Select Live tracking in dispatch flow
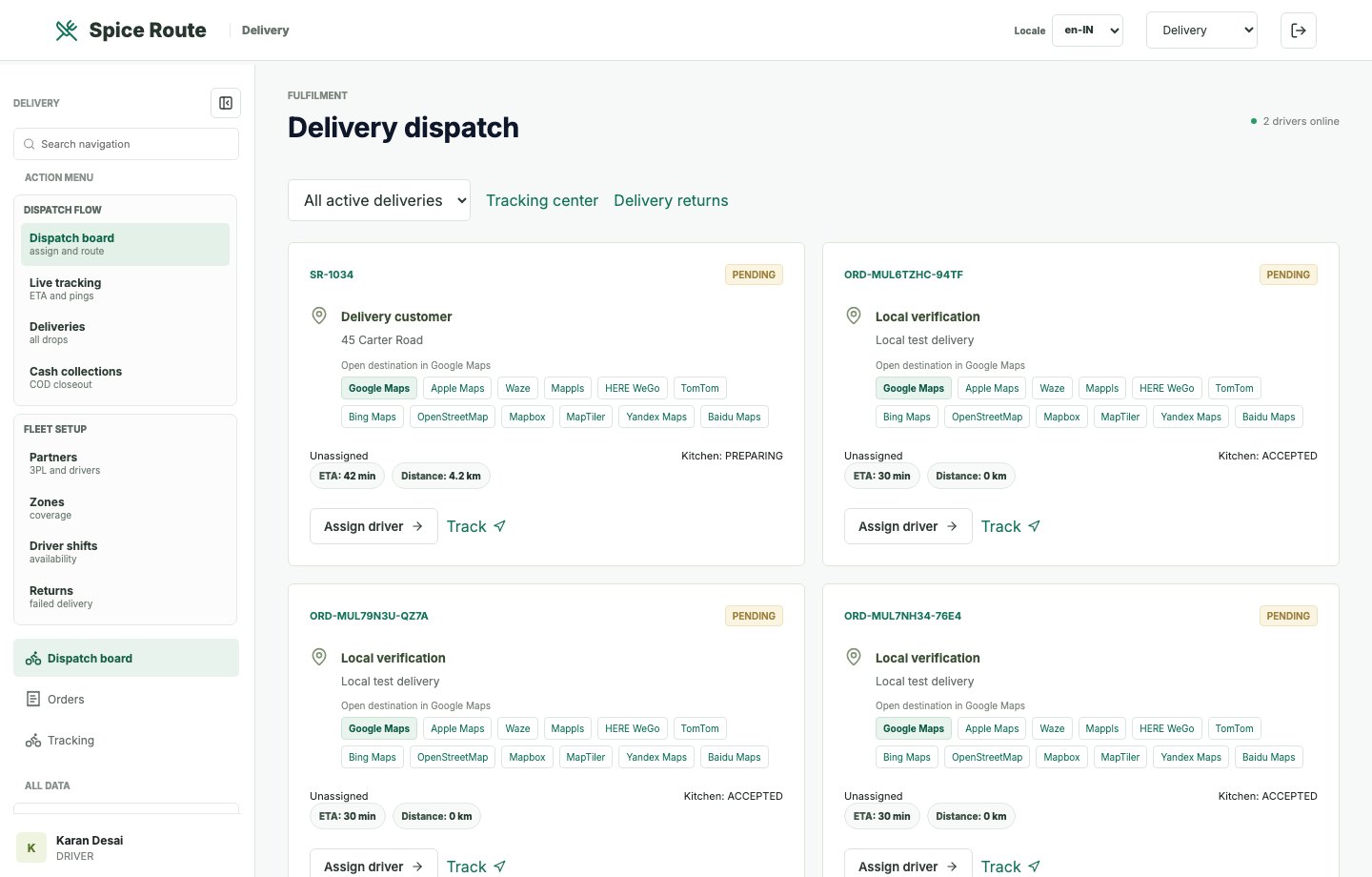The image size is (1372, 877). (125, 289)
